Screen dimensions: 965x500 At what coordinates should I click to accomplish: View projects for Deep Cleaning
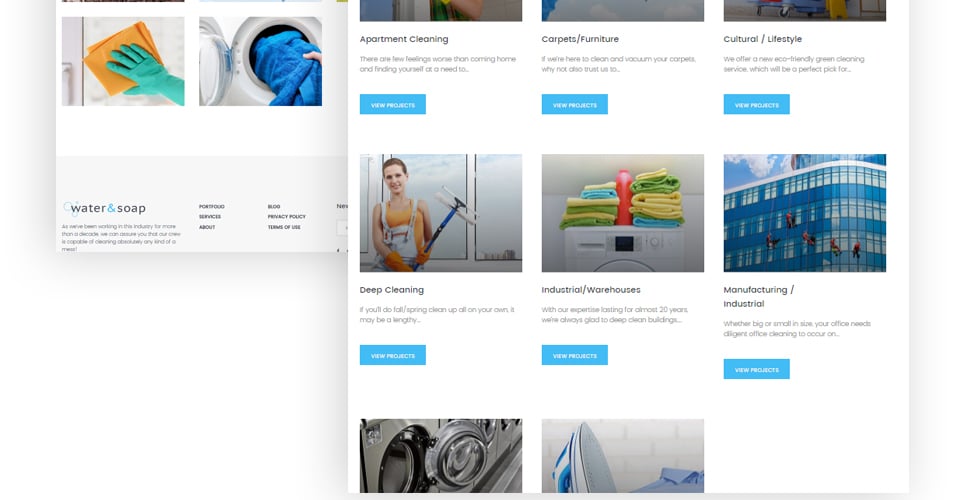coord(393,355)
